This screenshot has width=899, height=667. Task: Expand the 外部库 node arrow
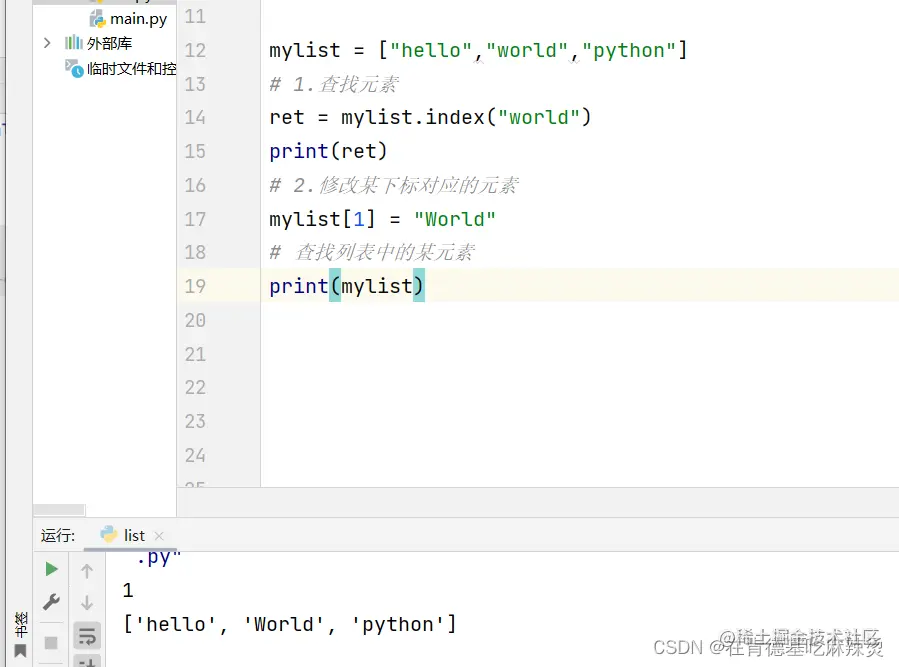pos(47,43)
